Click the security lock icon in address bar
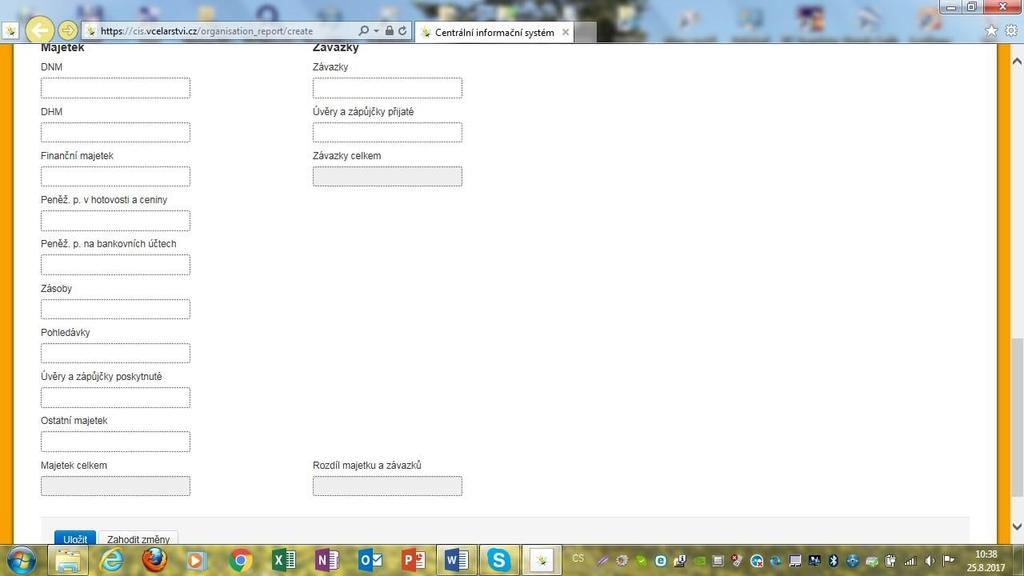Image resolution: width=1024 pixels, height=576 pixels. point(389,31)
